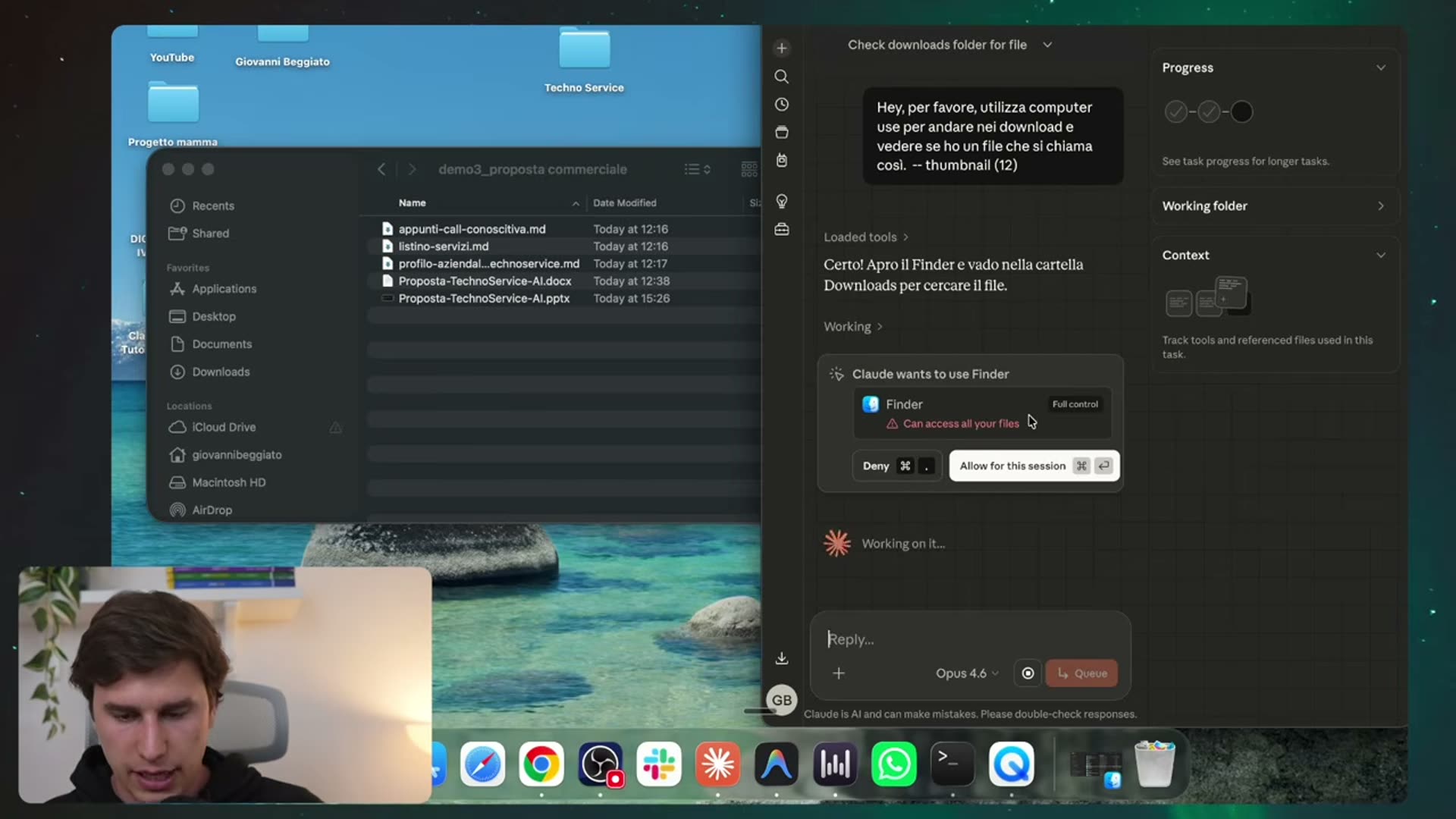The width and height of the screenshot is (1456, 819).
Task: Select Recents in Finder sidebar
Action: 213,206
